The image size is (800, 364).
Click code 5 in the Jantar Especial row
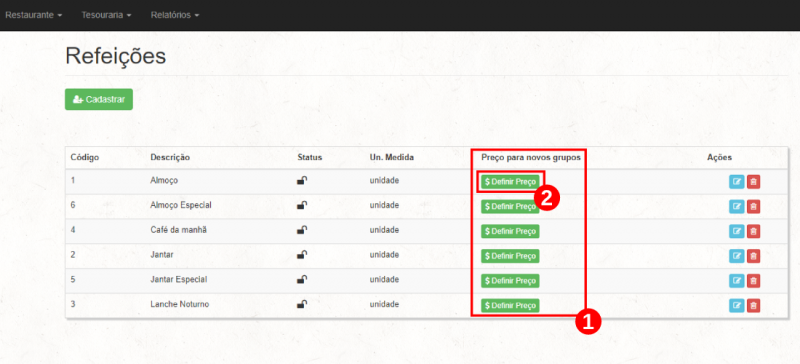point(73,279)
